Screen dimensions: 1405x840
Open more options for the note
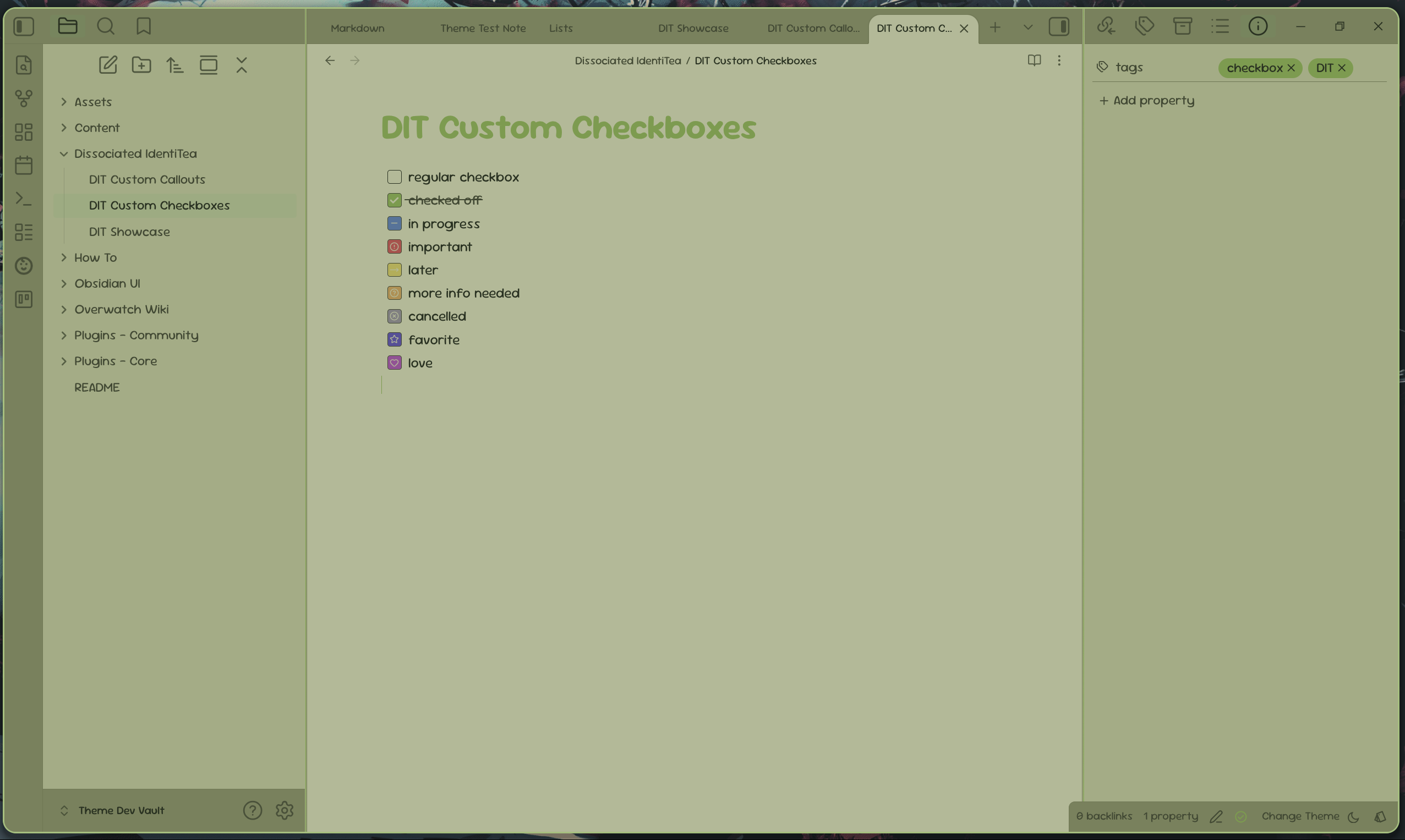[1059, 61]
